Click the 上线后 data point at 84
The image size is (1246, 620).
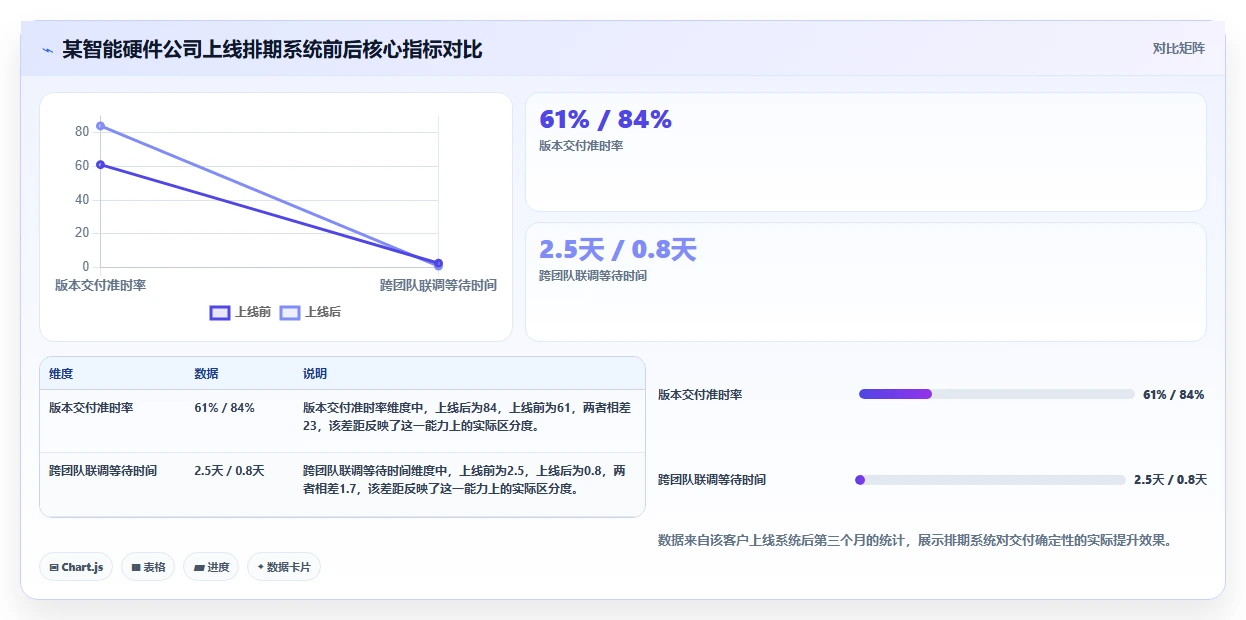pos(100,126)
